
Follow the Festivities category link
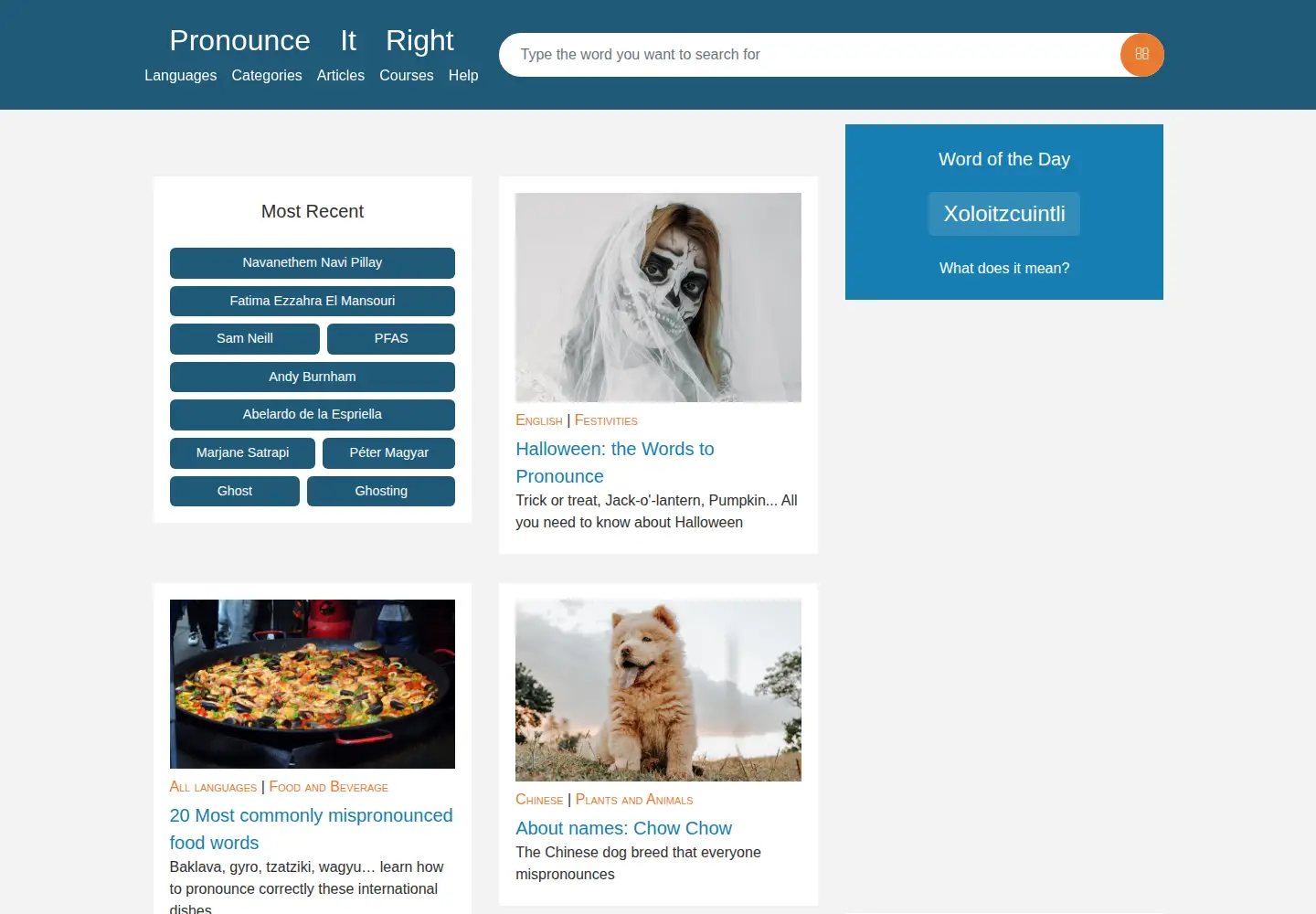606,420
